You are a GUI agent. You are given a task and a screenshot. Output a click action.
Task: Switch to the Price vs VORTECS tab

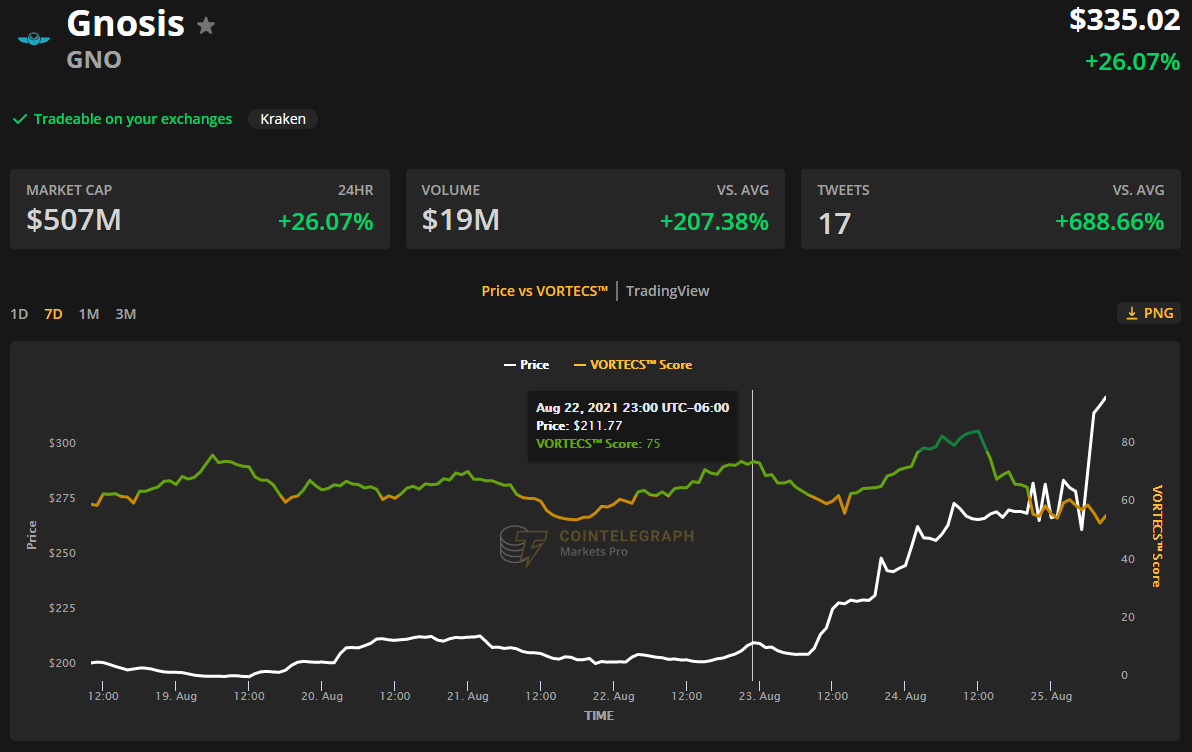tap(544, 291)
